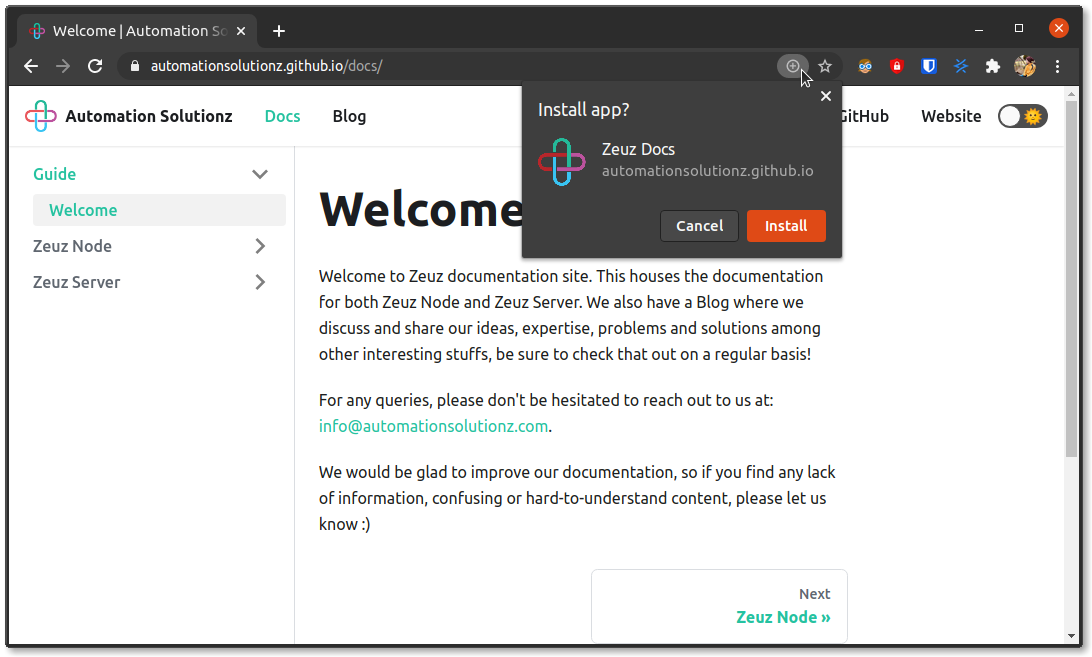Close the Install app popup
This screenshot has height=657, width=1092.
point(826,96)
